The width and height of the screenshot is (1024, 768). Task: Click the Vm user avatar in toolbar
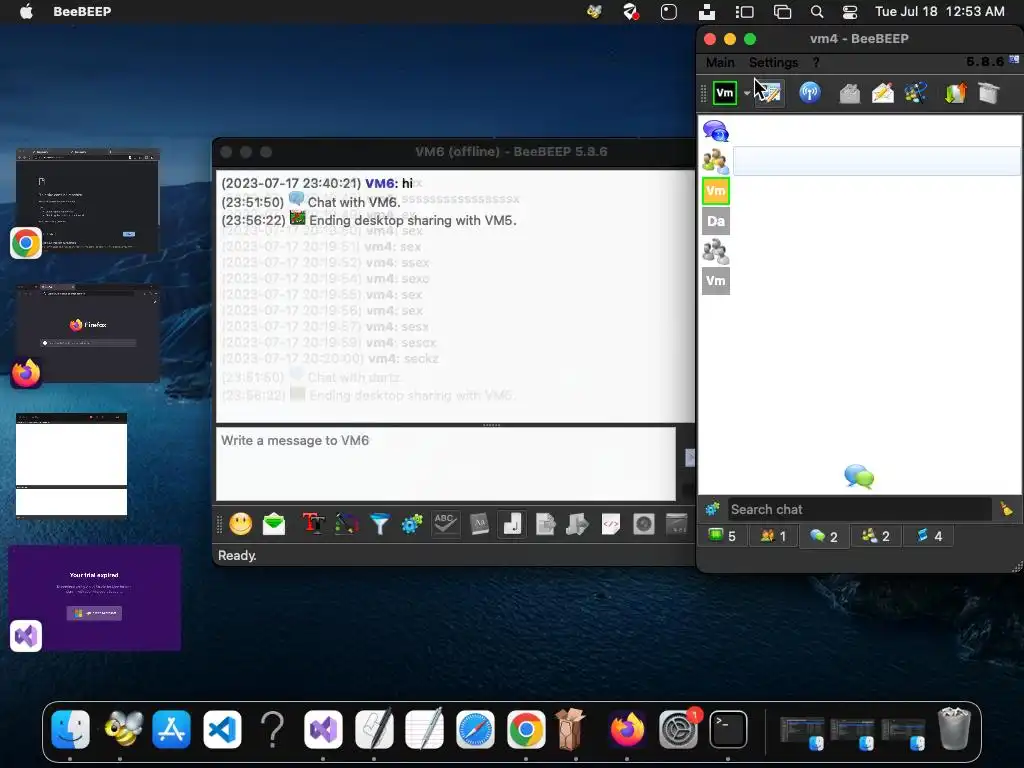725,93
